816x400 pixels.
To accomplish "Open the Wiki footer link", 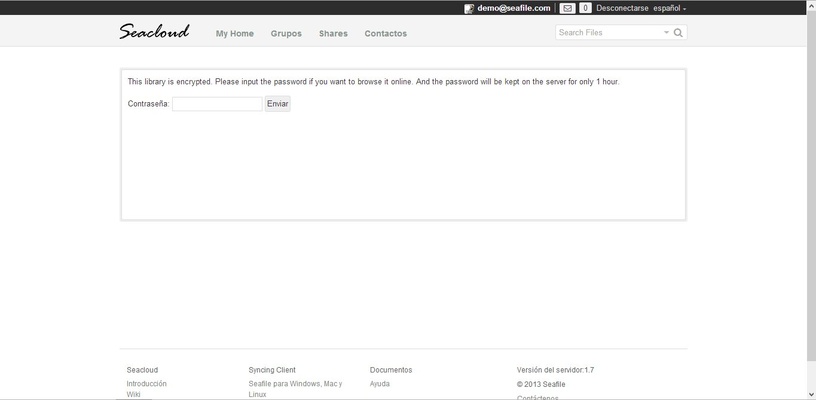I will pyautogui.click(x=133, y=395).
